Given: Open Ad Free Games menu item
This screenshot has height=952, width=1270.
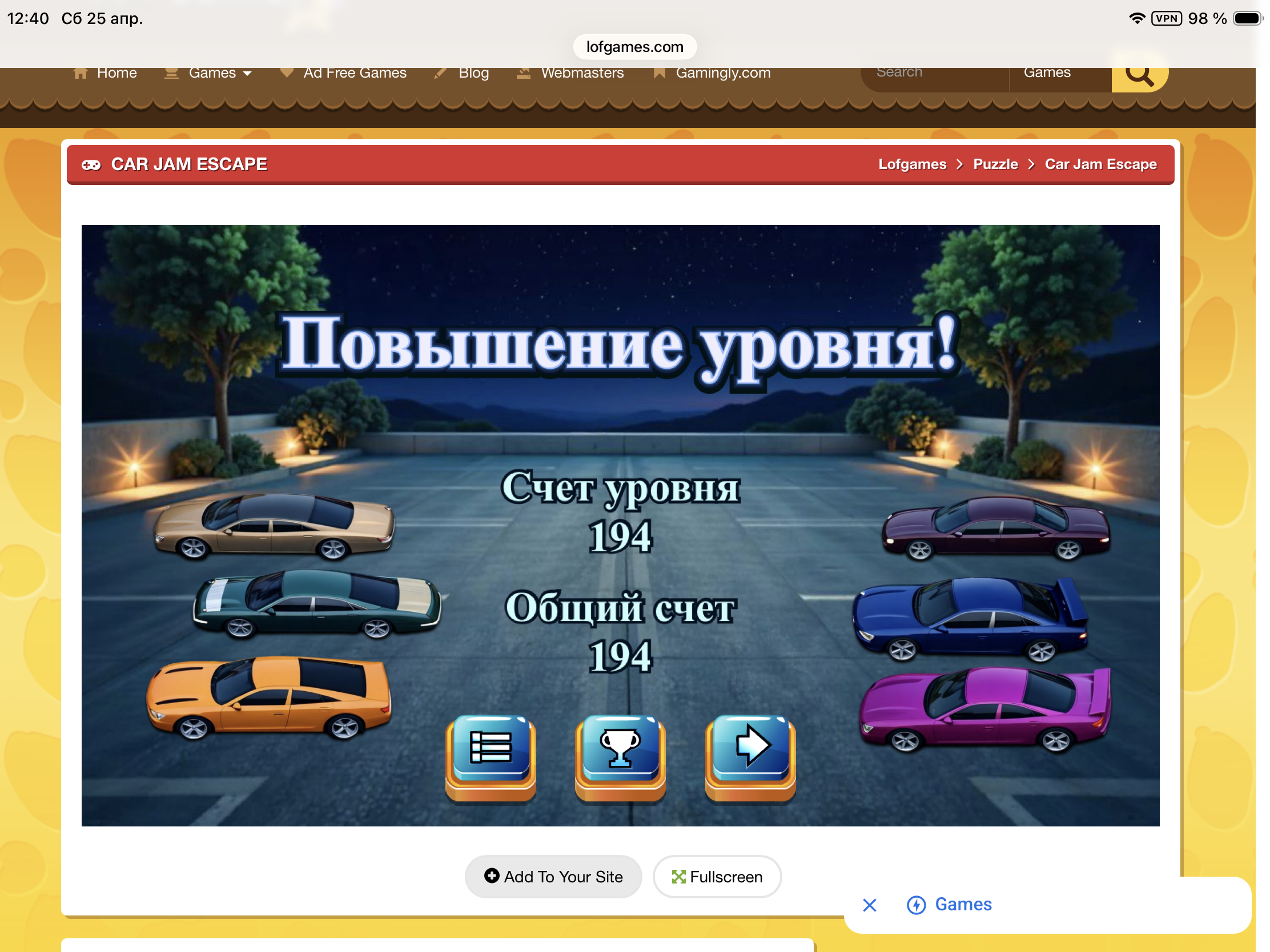Looking at the screenshot, I should pyautogui.click(x=354, y=73).
